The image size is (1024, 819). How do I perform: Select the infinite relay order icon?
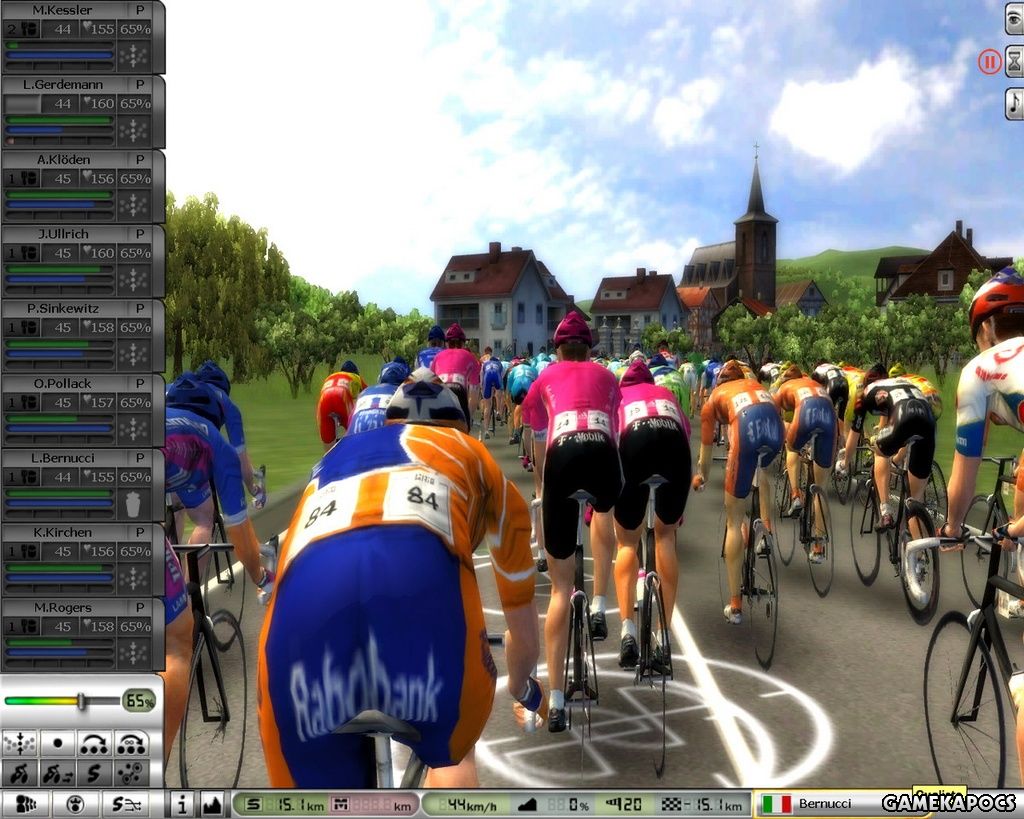[x=132, y=743]
